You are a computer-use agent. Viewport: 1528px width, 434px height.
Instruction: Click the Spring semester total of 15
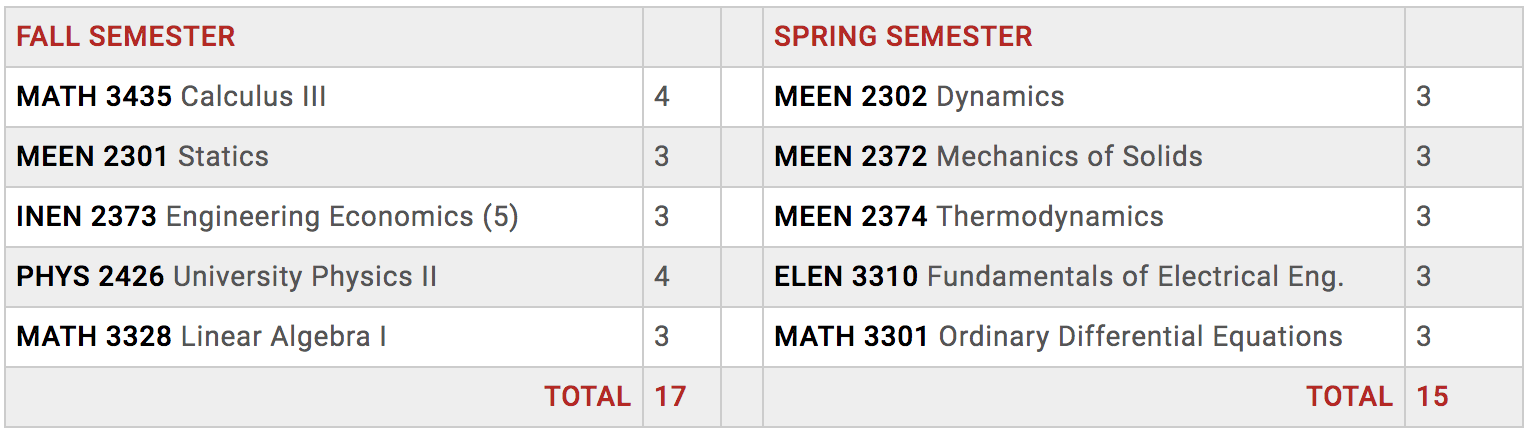pyautogui.click(x=1432, y=397)
